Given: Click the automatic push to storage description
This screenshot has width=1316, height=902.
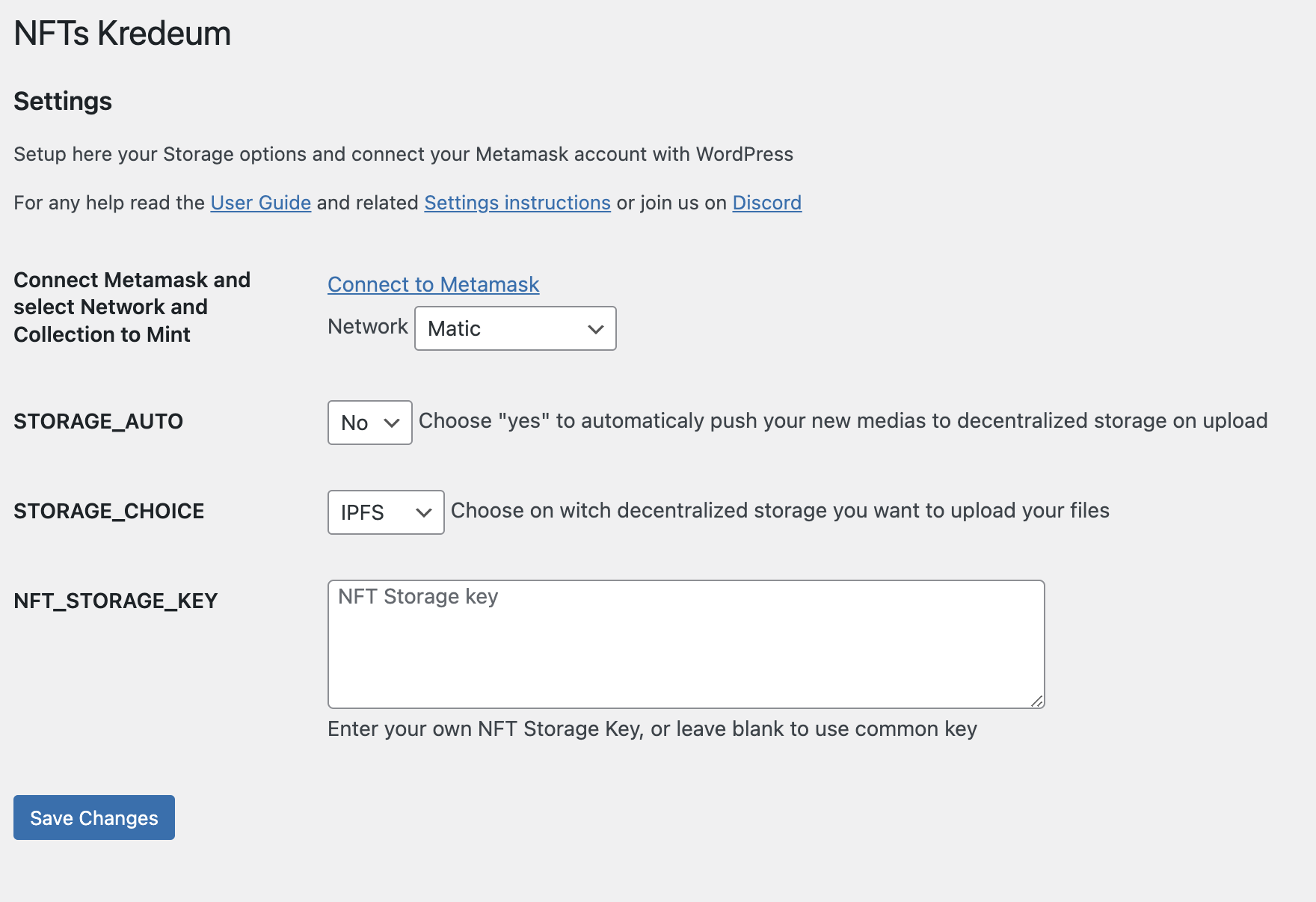Looking at the screenshot, I should coord(843,420).
